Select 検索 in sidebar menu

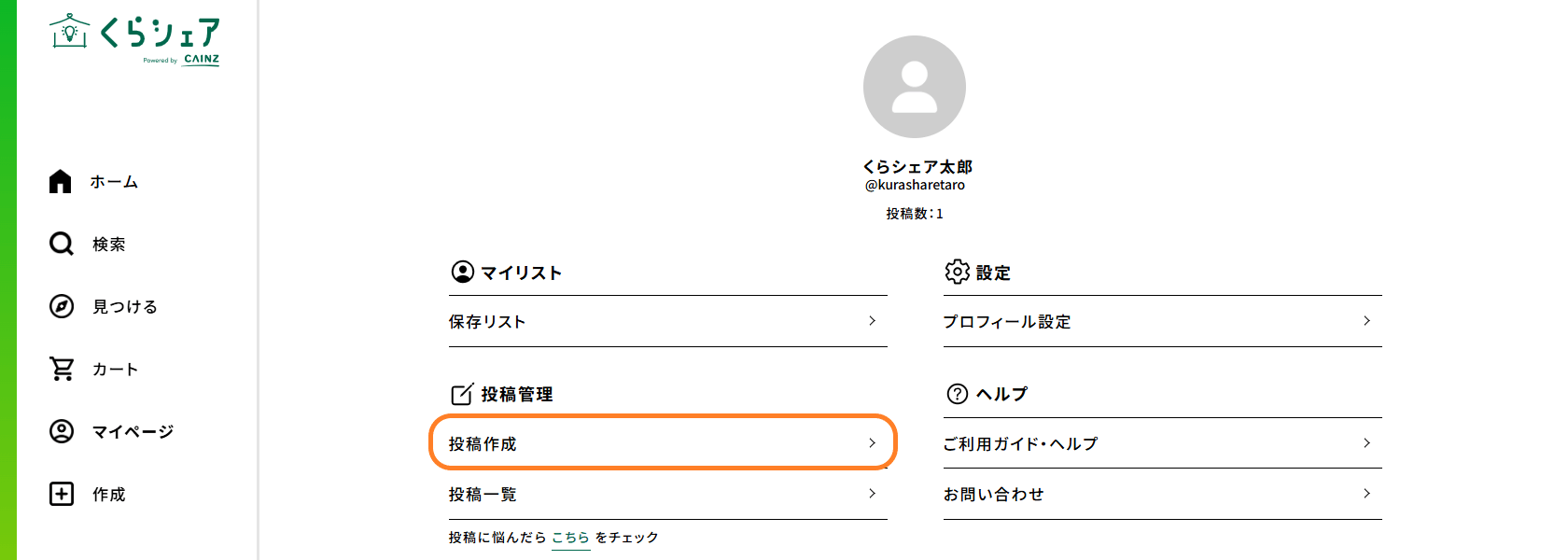[108, 245]
